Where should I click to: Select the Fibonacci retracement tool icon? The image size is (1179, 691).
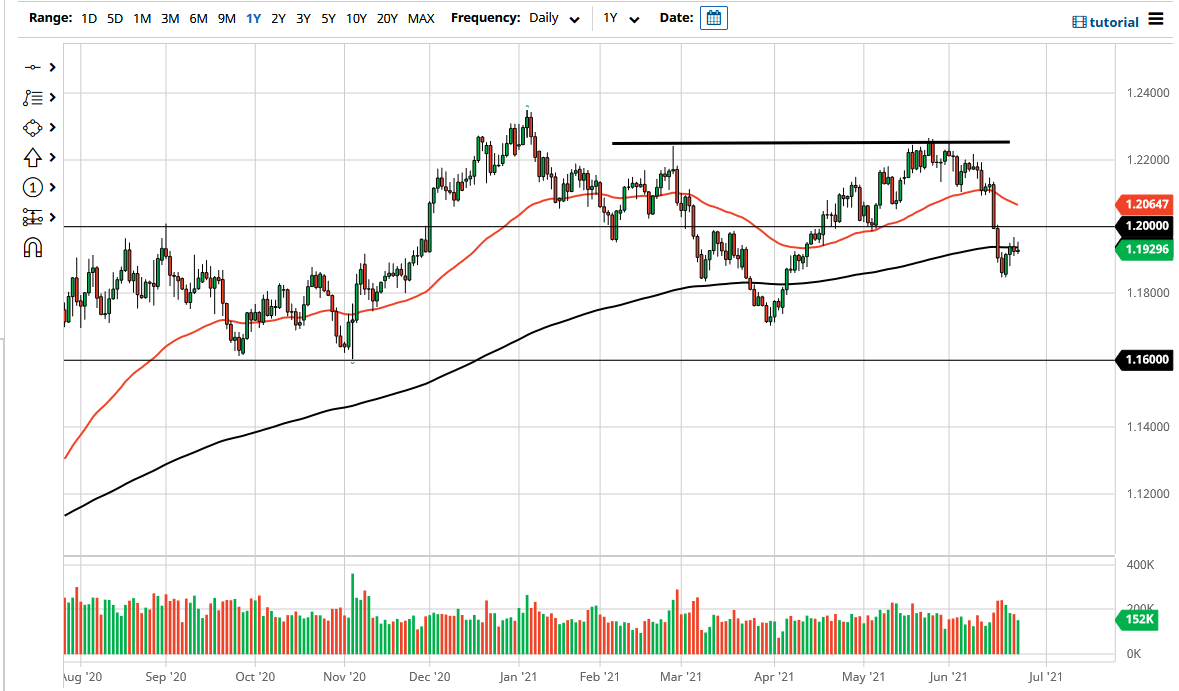(32, 97)
